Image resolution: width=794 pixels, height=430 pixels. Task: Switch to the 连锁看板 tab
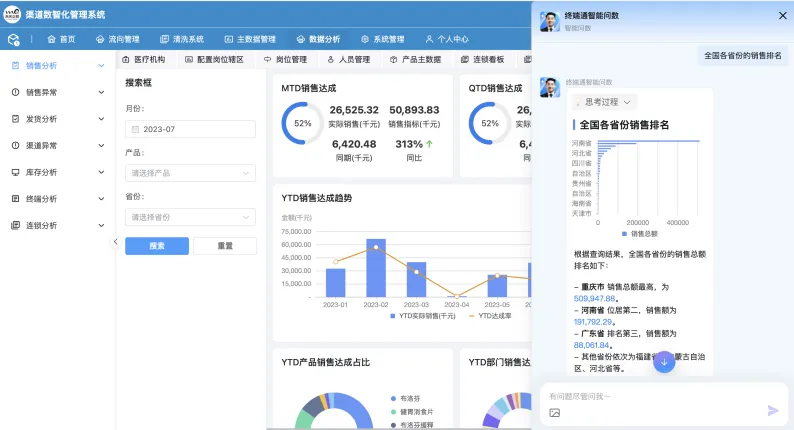pyautogui.click(x=483, y=59)
